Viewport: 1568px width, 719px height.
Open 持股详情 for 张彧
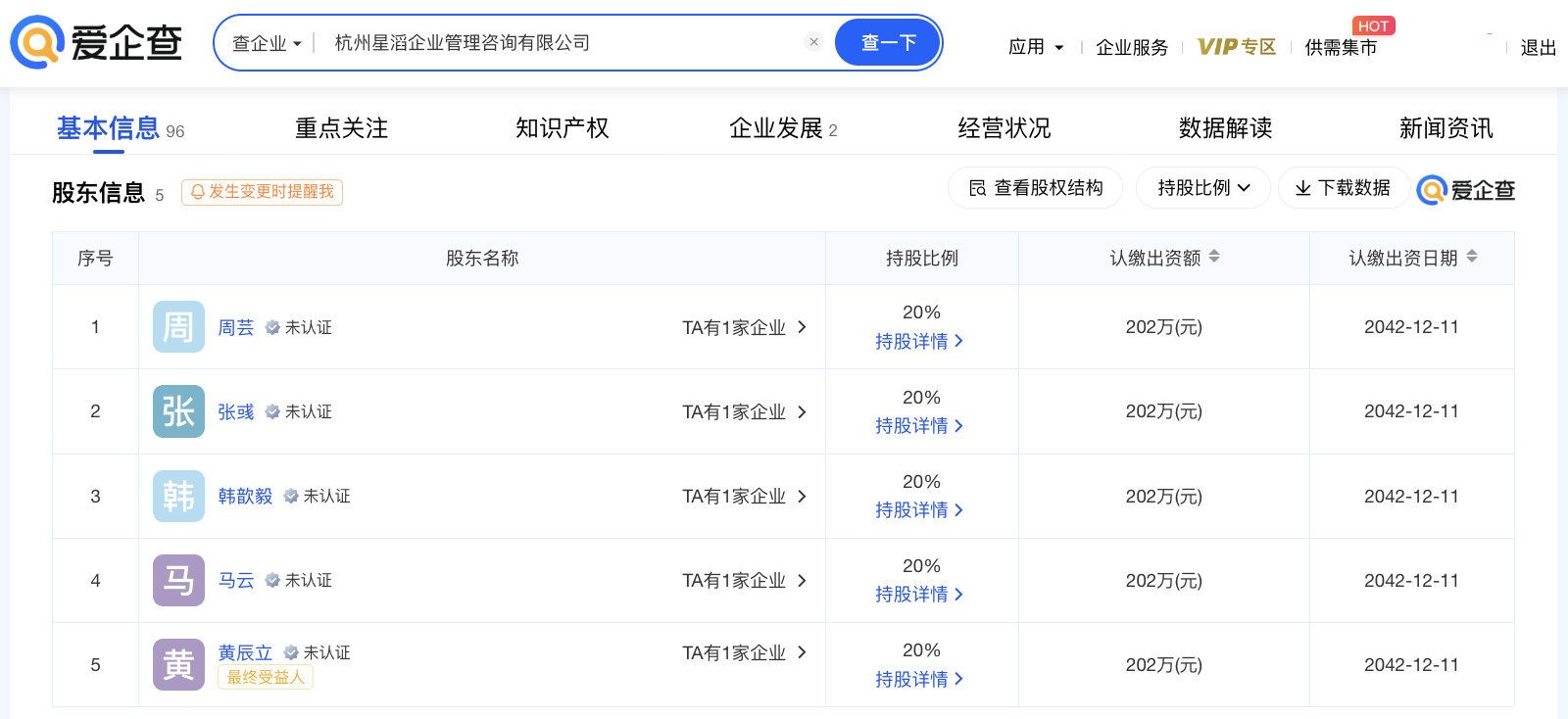919,426
